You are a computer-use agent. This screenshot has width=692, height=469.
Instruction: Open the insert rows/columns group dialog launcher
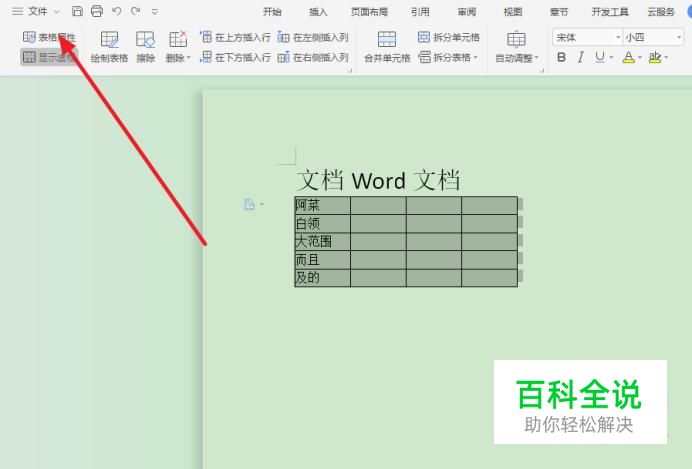click(350, 71)
